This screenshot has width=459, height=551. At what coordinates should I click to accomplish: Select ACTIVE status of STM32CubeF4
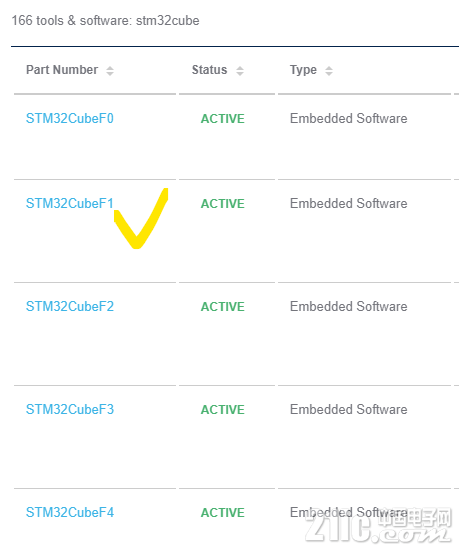[x=222, y=513]
